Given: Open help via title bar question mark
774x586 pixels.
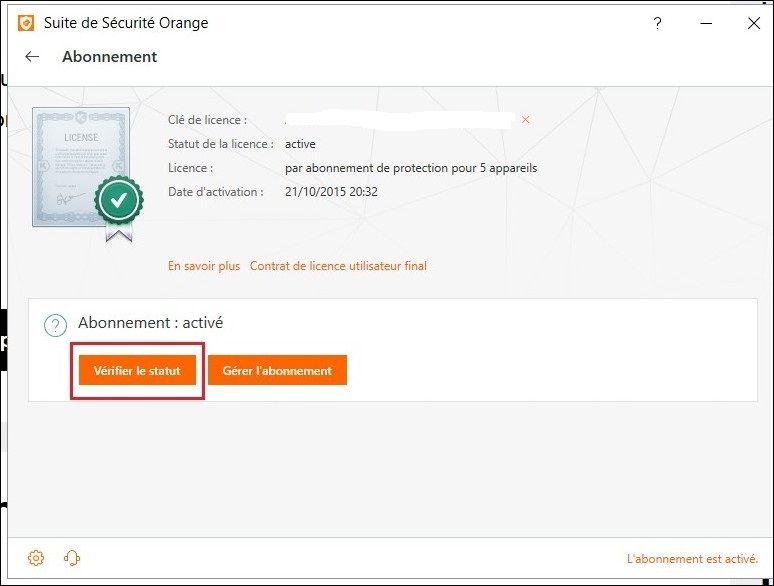Looking at the screenshot, I should (x=657, y=23).
